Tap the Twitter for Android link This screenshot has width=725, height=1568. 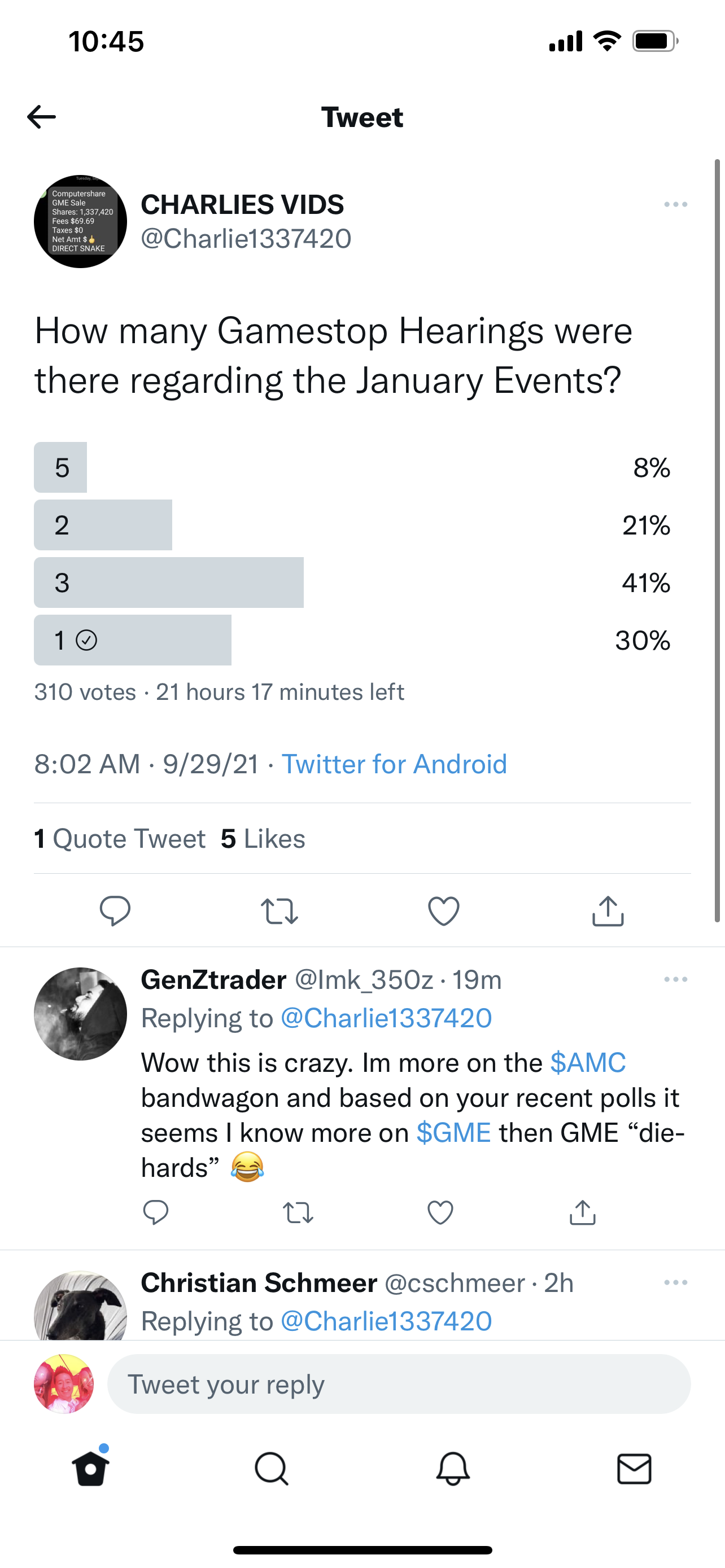point(394,764)
